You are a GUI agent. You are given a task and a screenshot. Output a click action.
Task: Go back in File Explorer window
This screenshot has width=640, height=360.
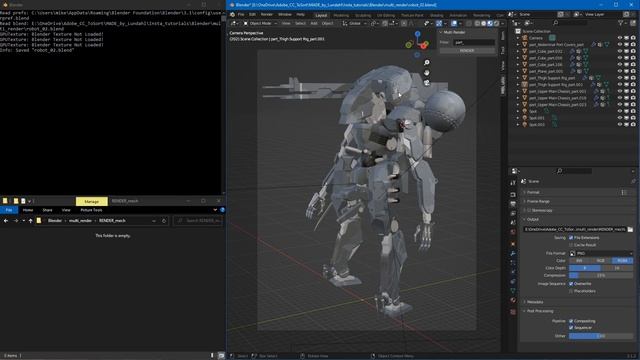6,221
